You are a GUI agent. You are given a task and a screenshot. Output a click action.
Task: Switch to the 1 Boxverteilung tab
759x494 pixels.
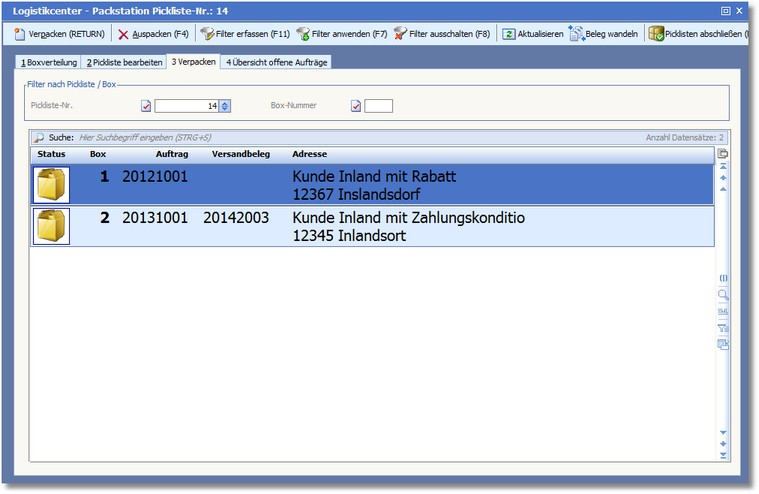48,62
